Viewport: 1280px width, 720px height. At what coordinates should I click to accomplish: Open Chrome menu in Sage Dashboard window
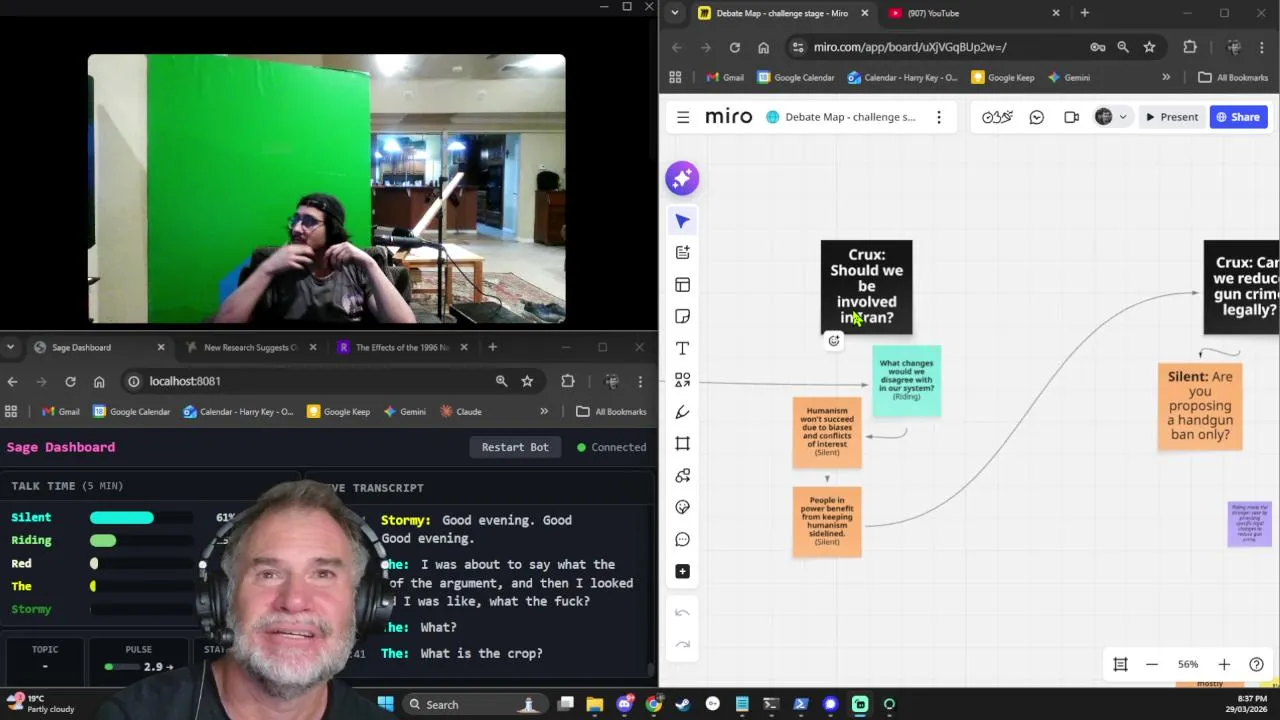(x=640, y=381)
